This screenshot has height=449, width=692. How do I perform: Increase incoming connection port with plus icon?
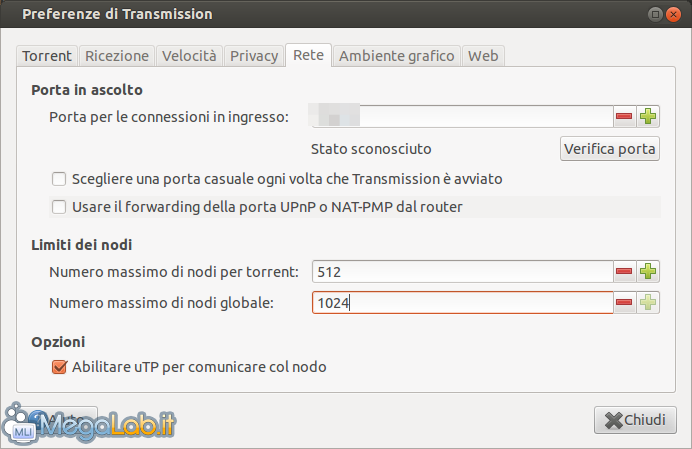648,117
